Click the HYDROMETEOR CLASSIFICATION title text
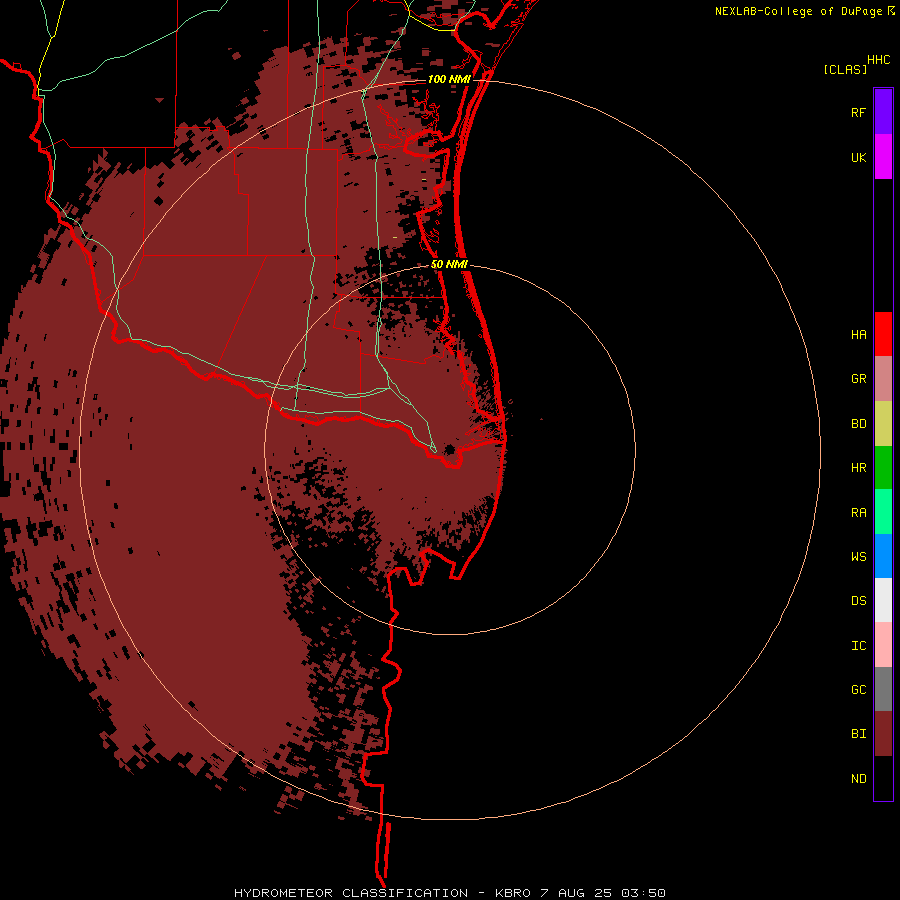 click(x=351, y=893)
